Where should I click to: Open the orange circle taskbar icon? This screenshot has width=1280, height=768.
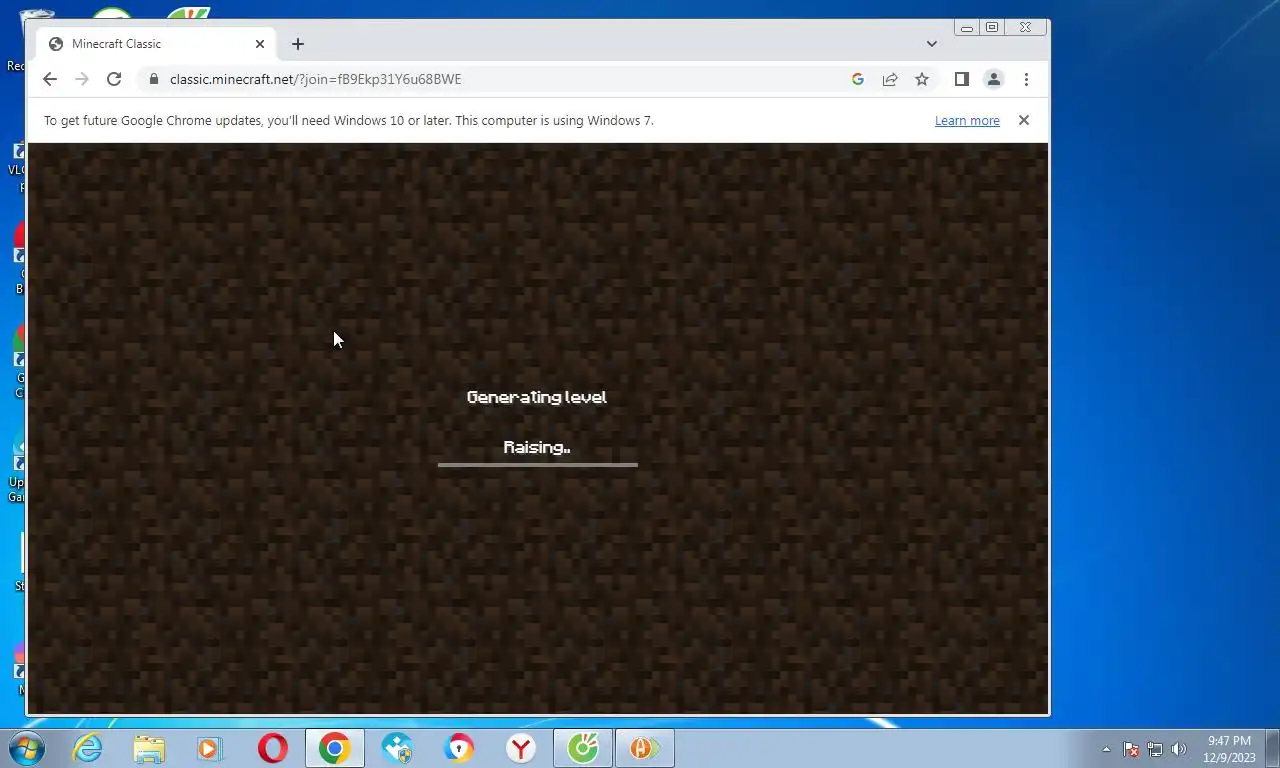tap(645, 748)
